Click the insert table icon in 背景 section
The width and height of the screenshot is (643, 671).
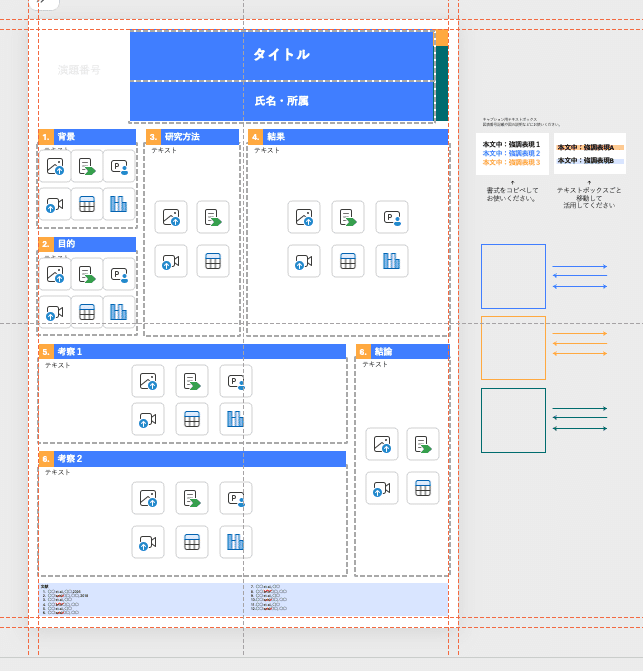click(87, 204)
